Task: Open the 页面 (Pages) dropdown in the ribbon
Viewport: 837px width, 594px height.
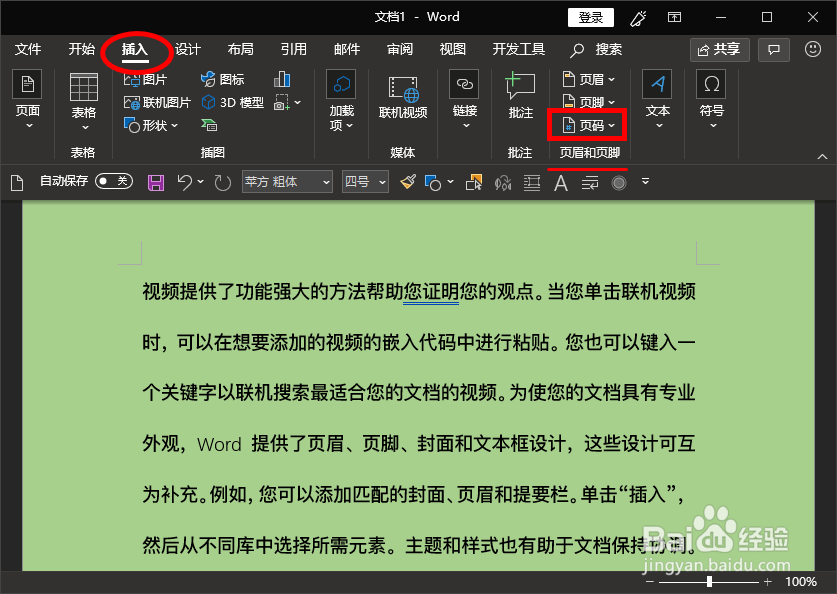Action: [28, 100]
